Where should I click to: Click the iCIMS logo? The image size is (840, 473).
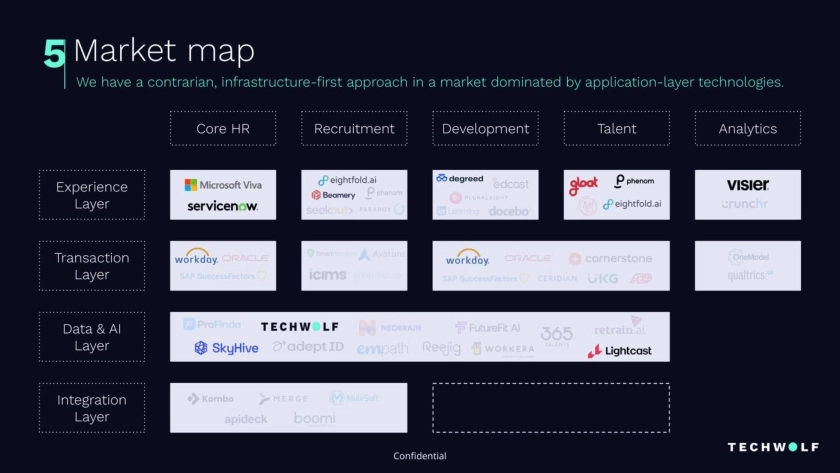[x=327, y=275]
